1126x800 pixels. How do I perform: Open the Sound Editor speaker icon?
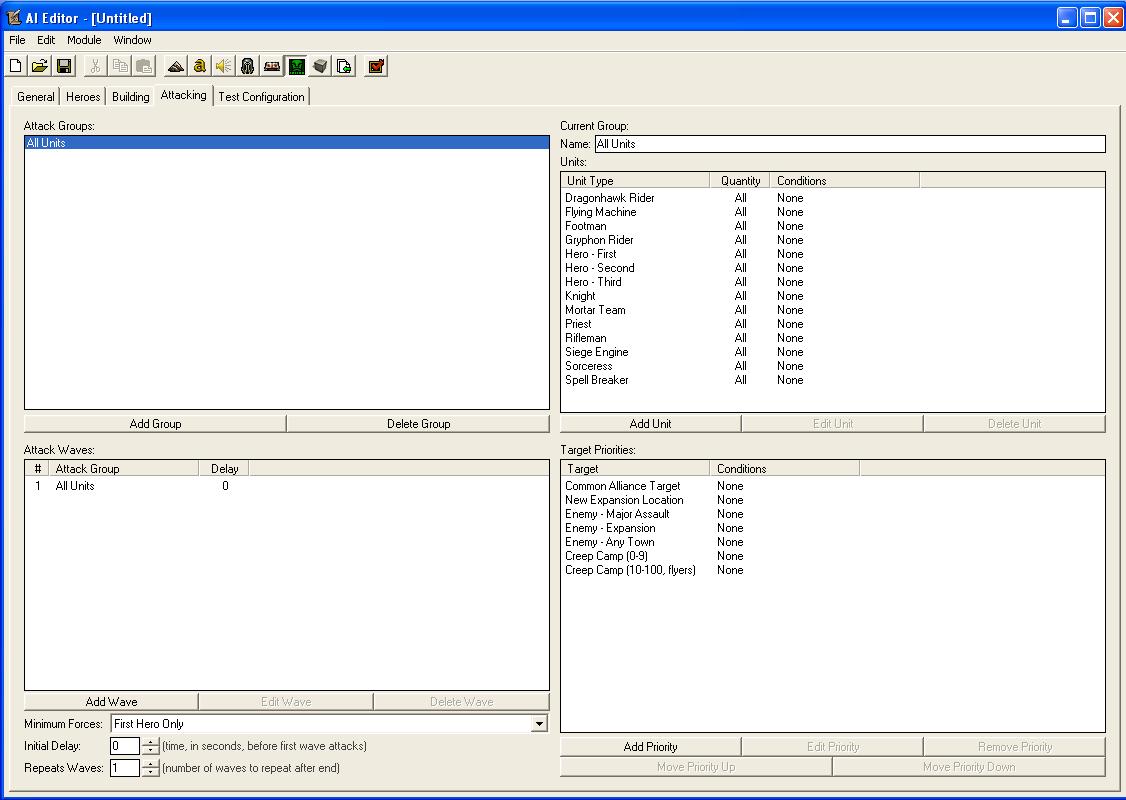(223, 66)
